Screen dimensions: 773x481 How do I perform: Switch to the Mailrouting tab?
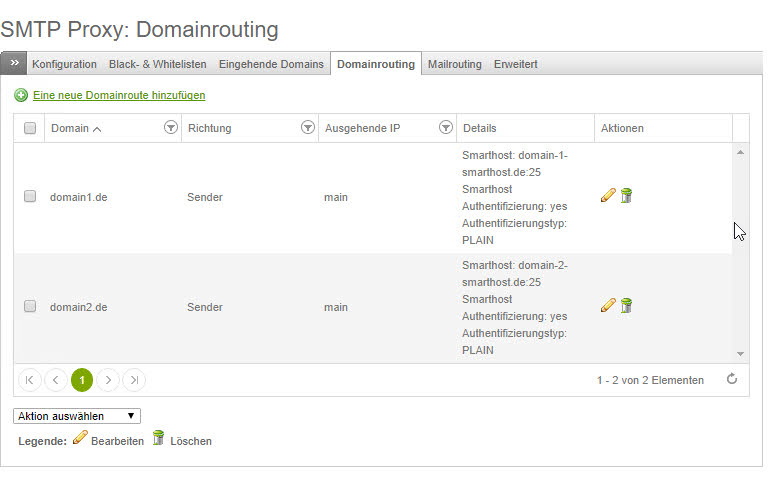click(454, 64)
